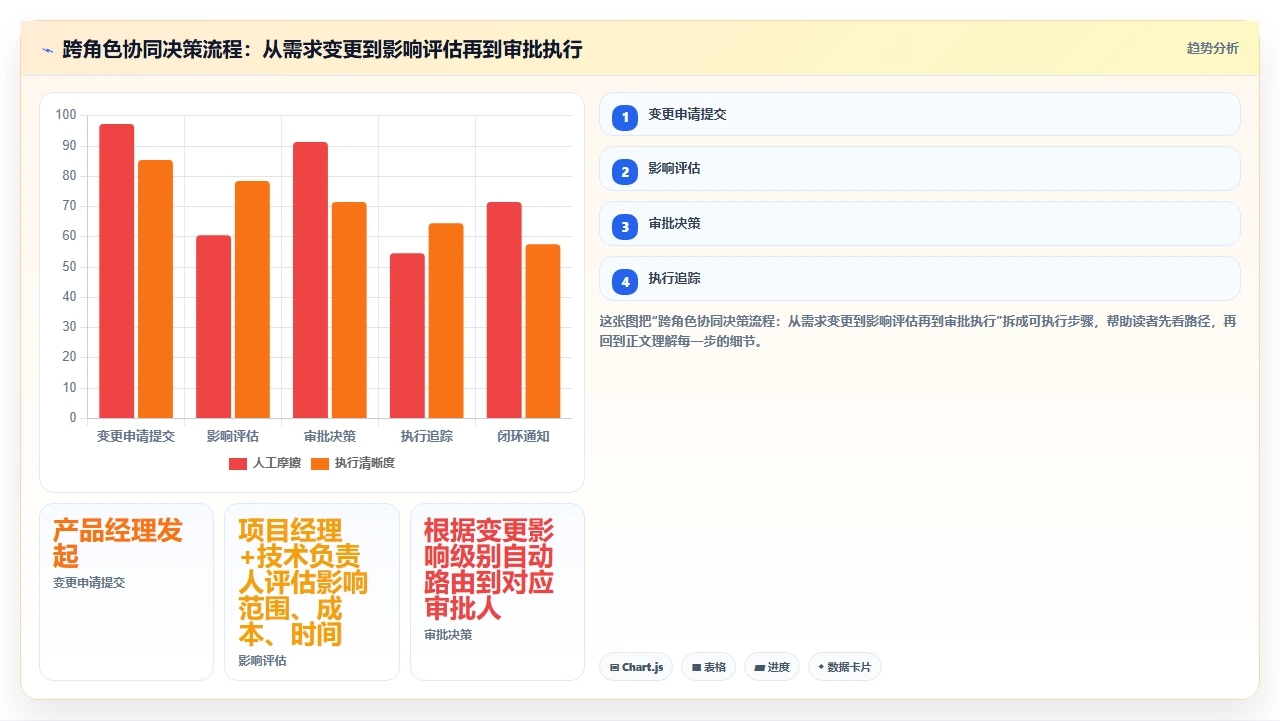Click the red bar for 影响评估

(x=213, y=327)
